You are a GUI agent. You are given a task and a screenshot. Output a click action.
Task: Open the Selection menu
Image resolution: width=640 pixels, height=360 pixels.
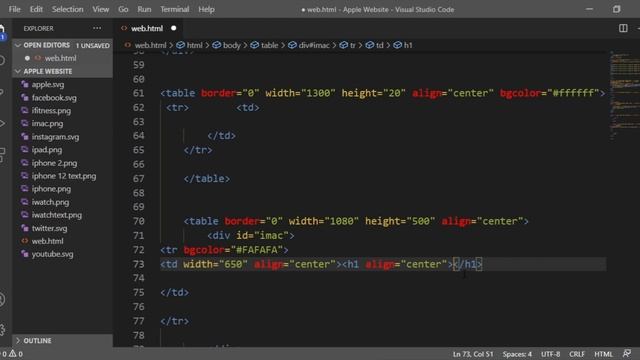pyautogui.click(x=67, y=9)
